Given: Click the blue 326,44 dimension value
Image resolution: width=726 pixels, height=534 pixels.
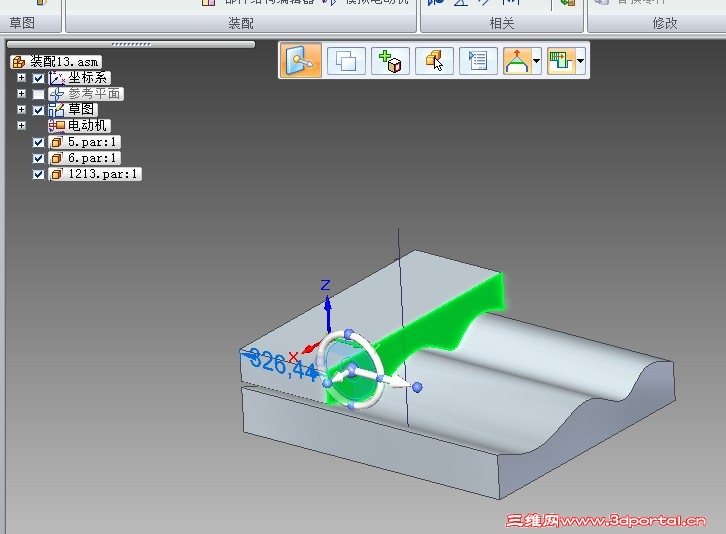Looking at the screenshot, I should [x=281, y=364].
